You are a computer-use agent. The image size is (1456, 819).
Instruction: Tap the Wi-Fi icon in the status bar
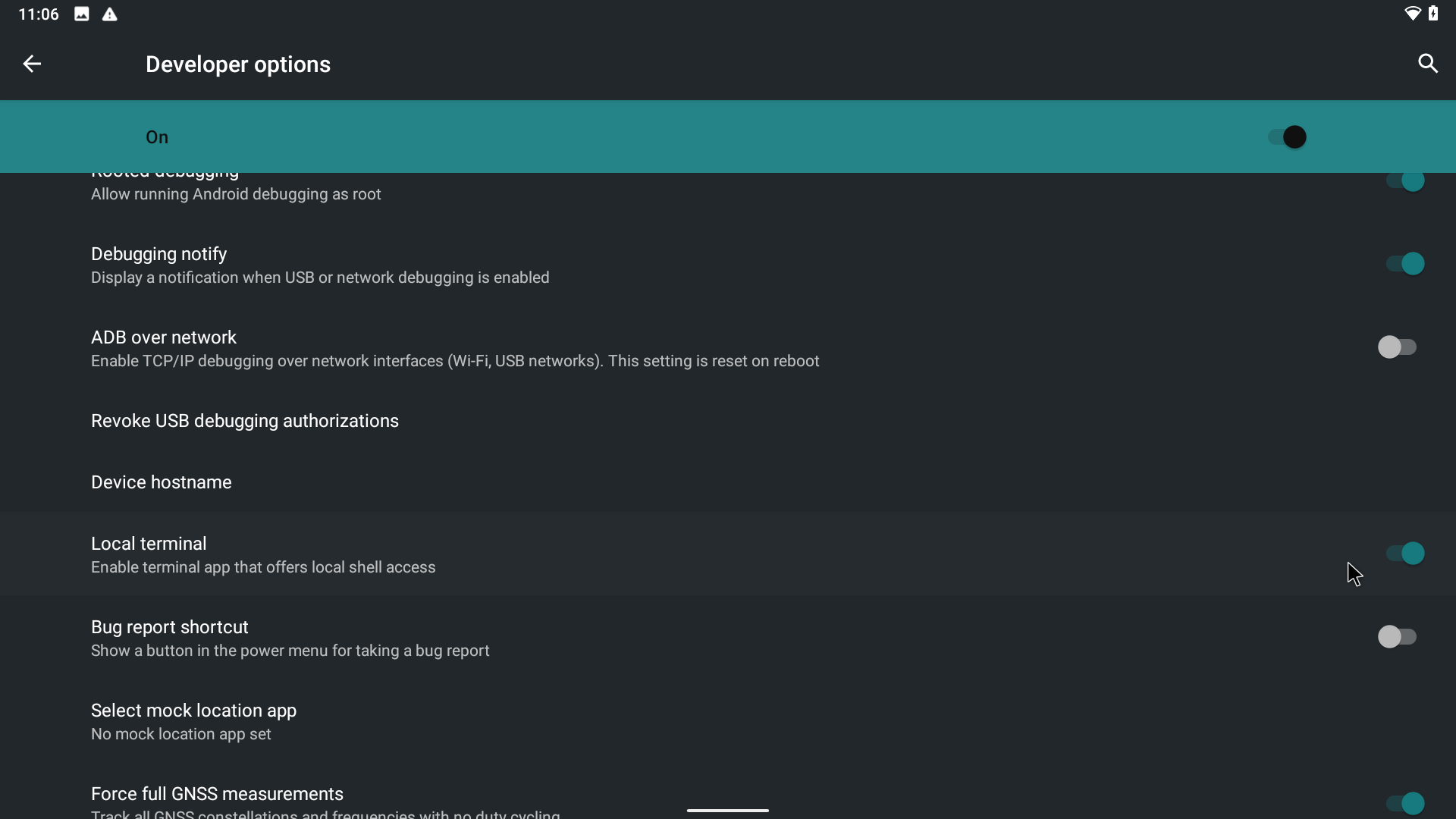1412,14
